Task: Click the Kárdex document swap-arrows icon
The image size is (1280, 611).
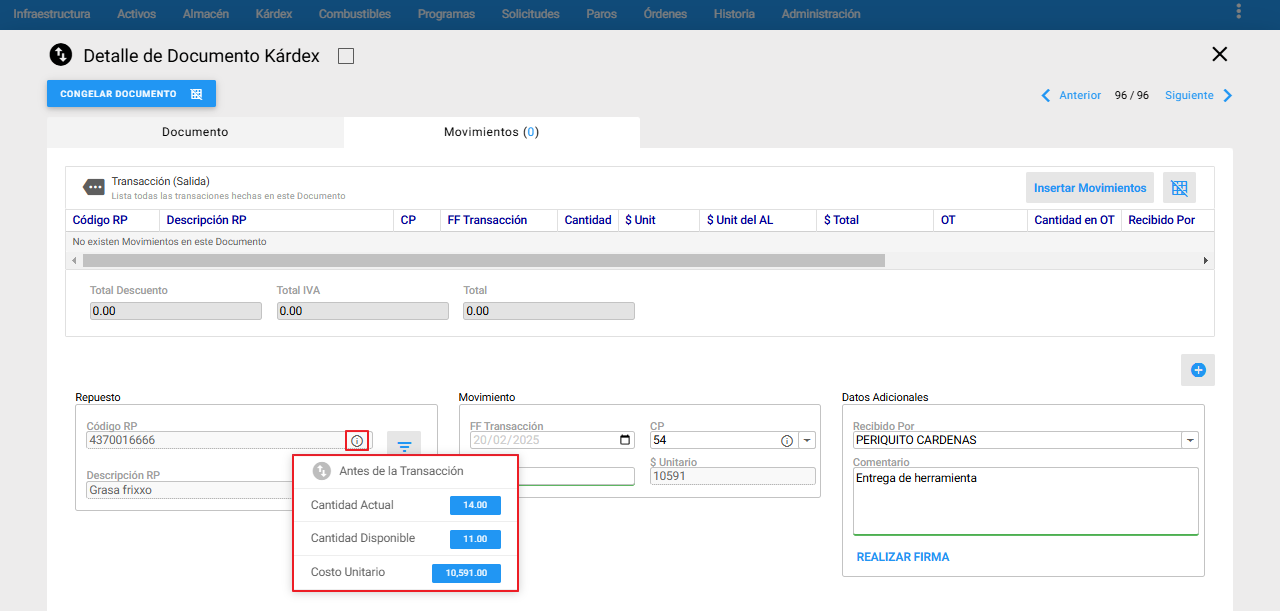Action: (61, 55)
